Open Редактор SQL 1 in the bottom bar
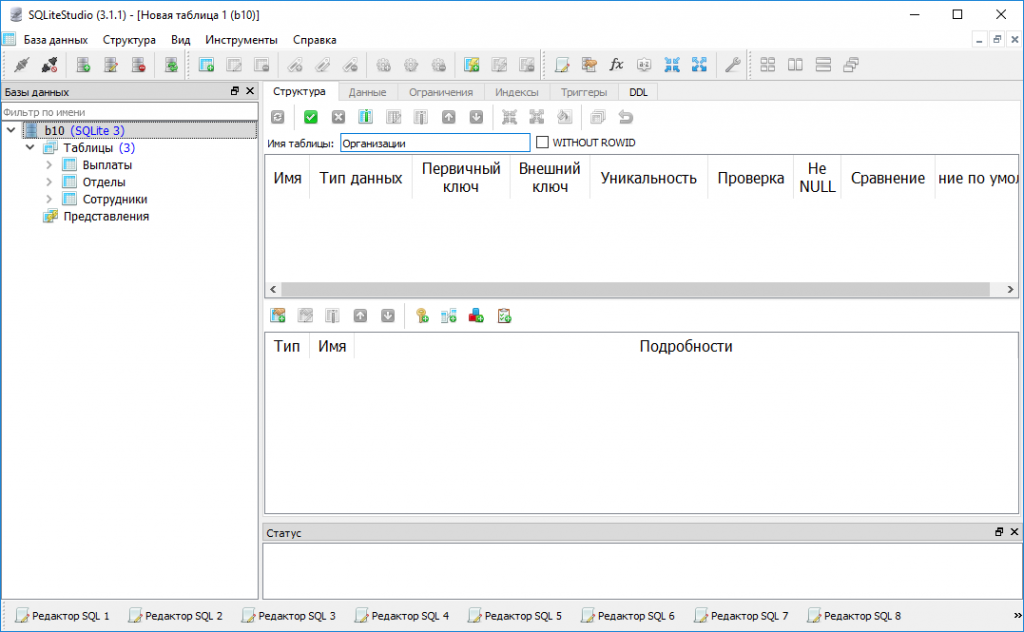 [x=63, y=616]
